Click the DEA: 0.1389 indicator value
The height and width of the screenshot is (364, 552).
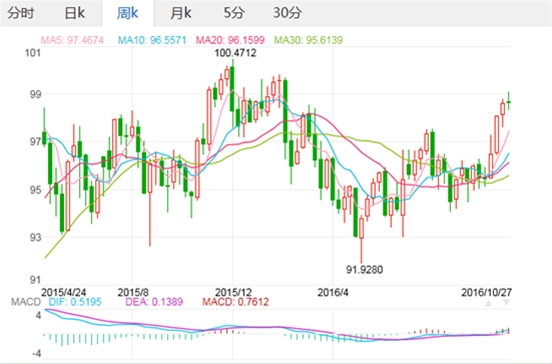pyautogui.click(x=154, y=302)
